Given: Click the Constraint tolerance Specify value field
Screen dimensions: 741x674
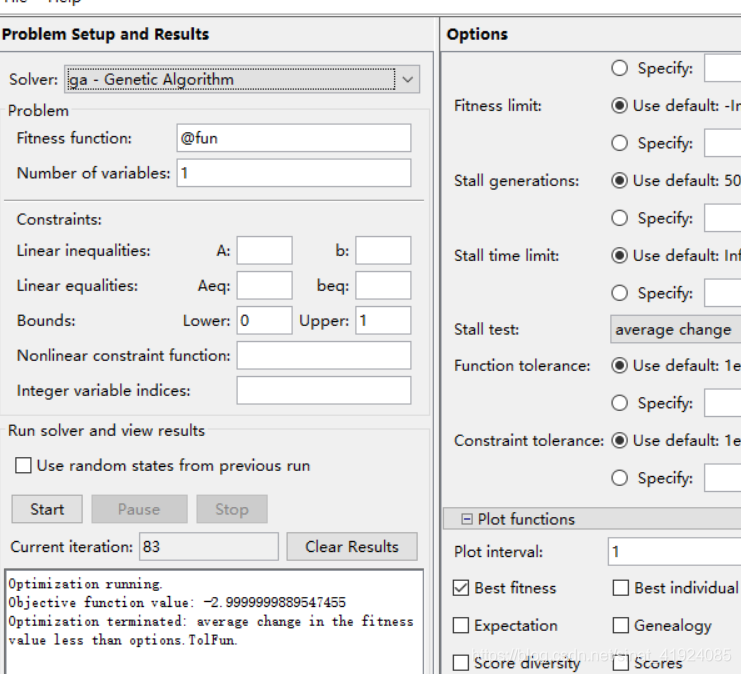Looking at the screenshot, I should coord(723,478).
